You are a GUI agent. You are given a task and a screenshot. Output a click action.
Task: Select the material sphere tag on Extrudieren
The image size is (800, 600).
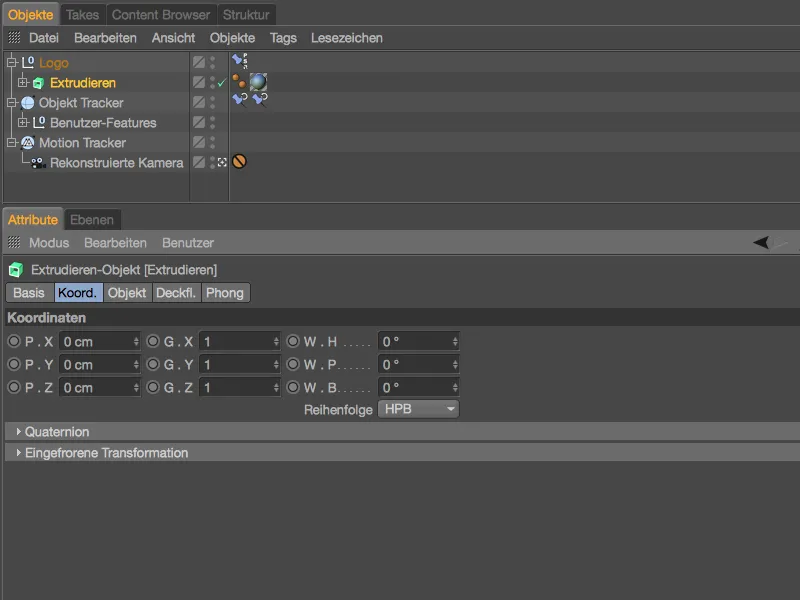258,82
